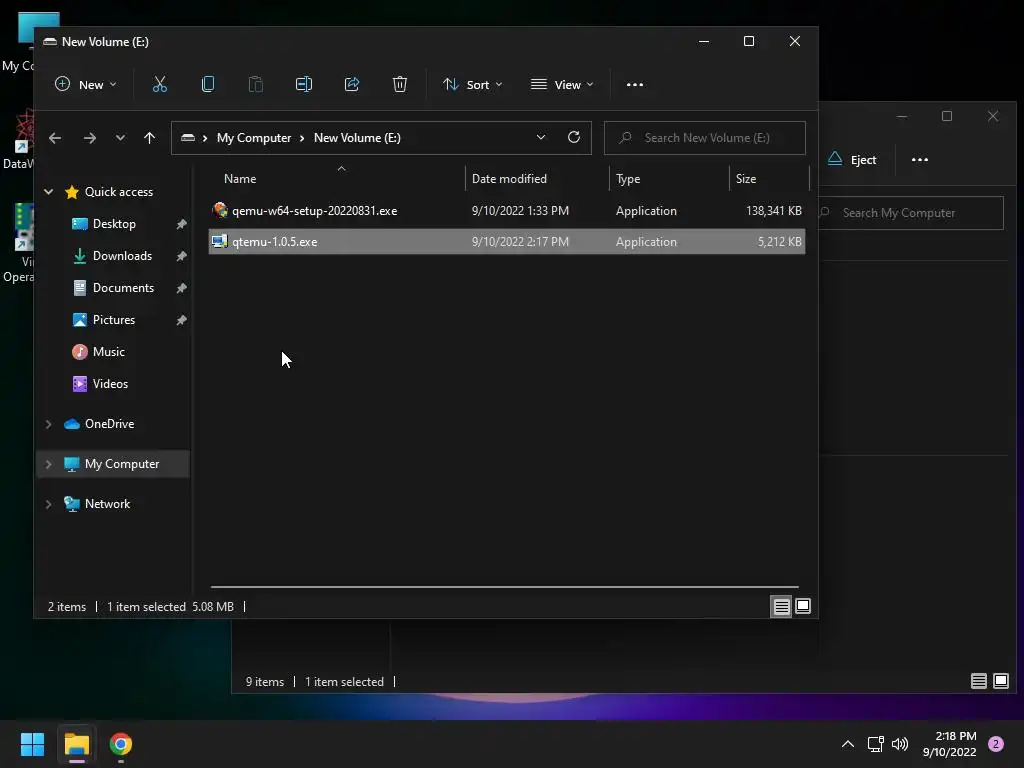Click the Rename icon in toolbar

coord(304,84)
